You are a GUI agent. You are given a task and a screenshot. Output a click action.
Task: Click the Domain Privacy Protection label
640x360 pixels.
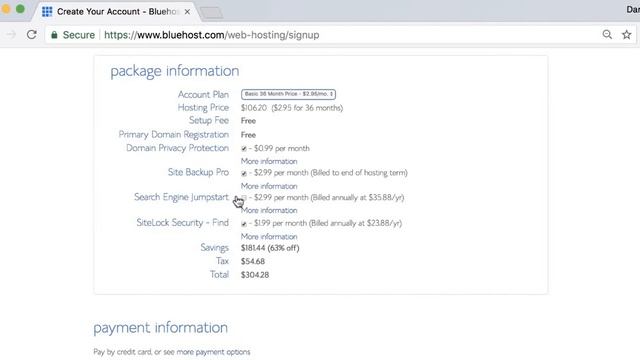pyautogui.click(x=177, y=148)
